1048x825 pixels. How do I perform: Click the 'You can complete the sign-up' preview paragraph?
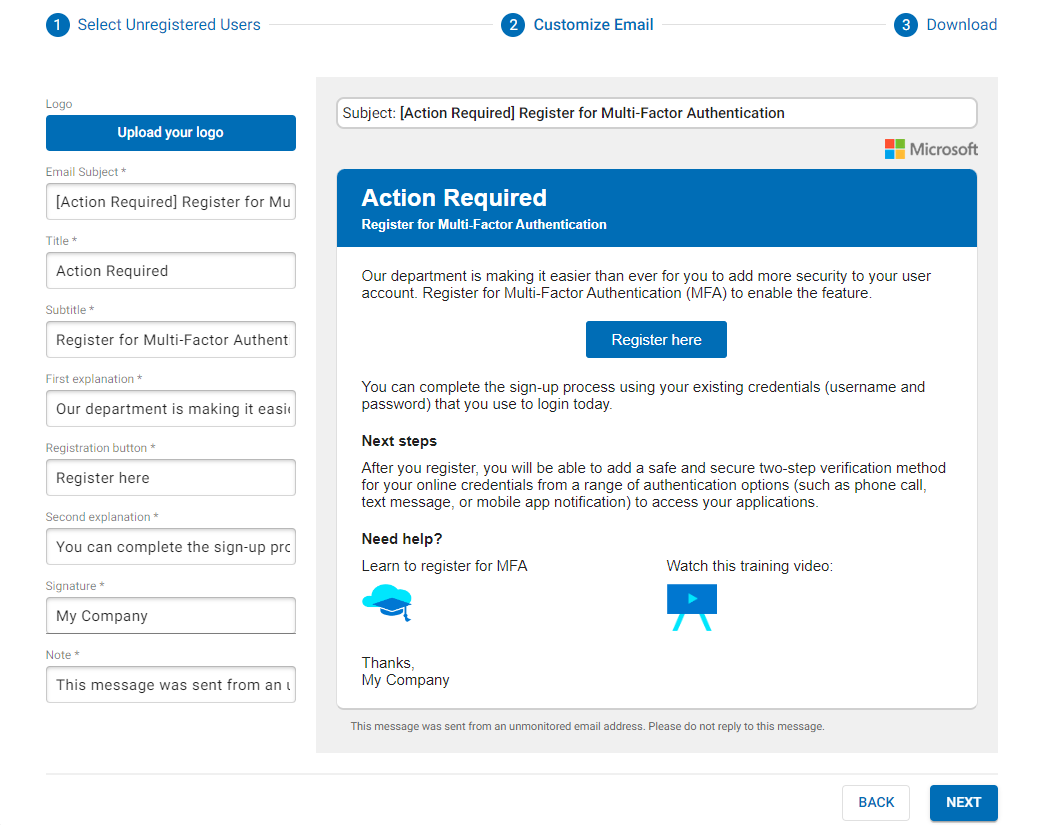tap(643, 396)
